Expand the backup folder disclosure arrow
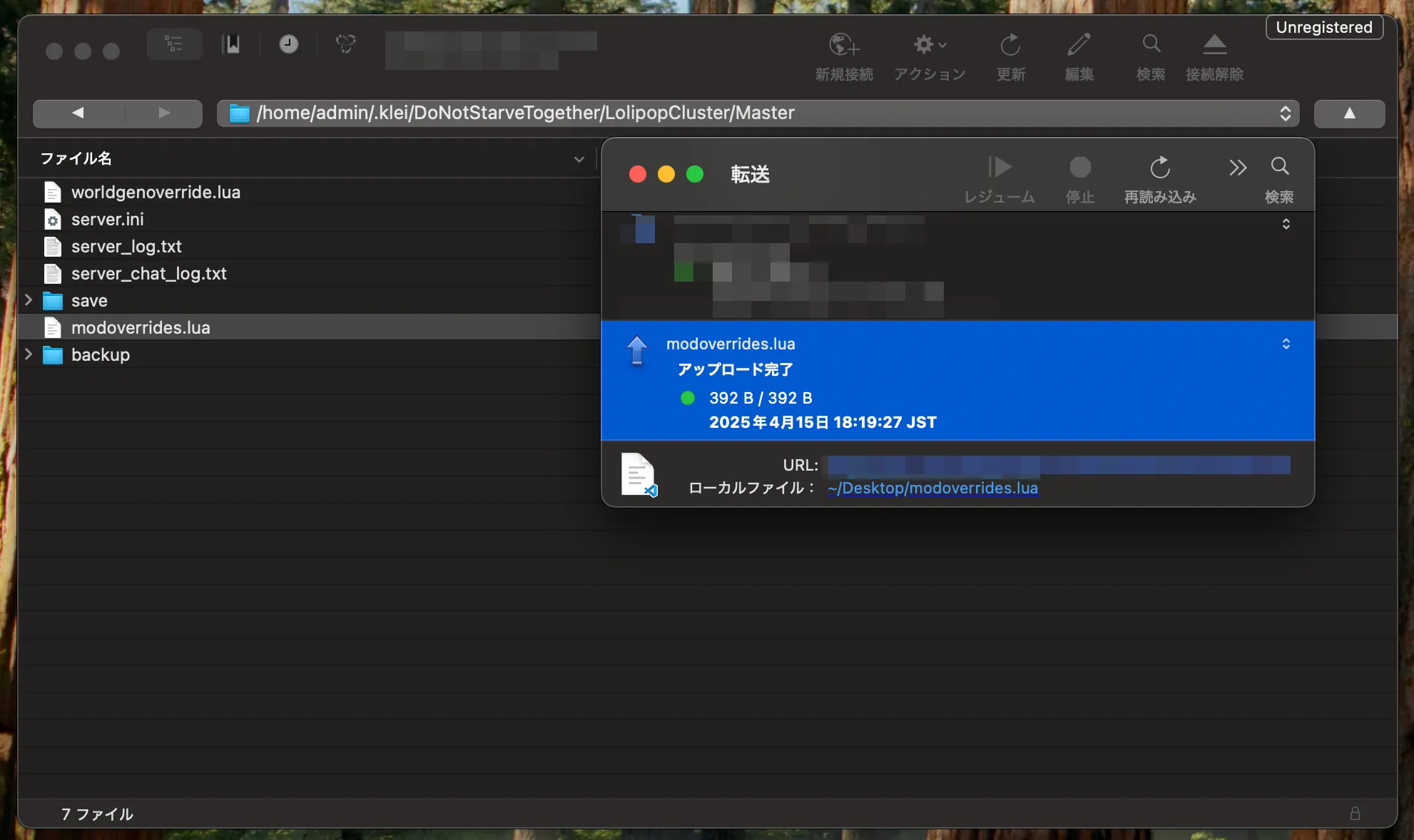 29,354
